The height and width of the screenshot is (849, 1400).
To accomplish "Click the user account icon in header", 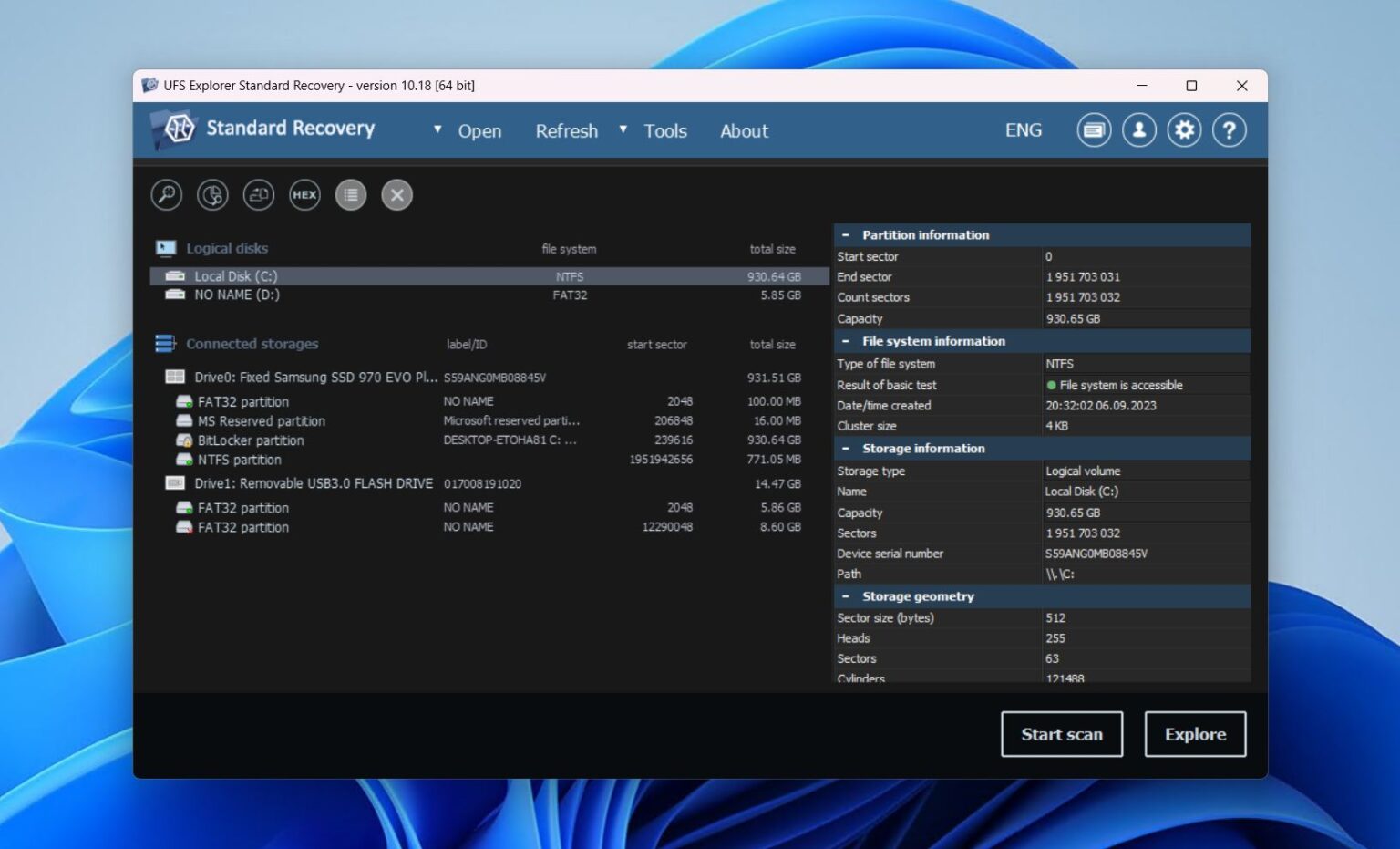I will coord(1138,130).
